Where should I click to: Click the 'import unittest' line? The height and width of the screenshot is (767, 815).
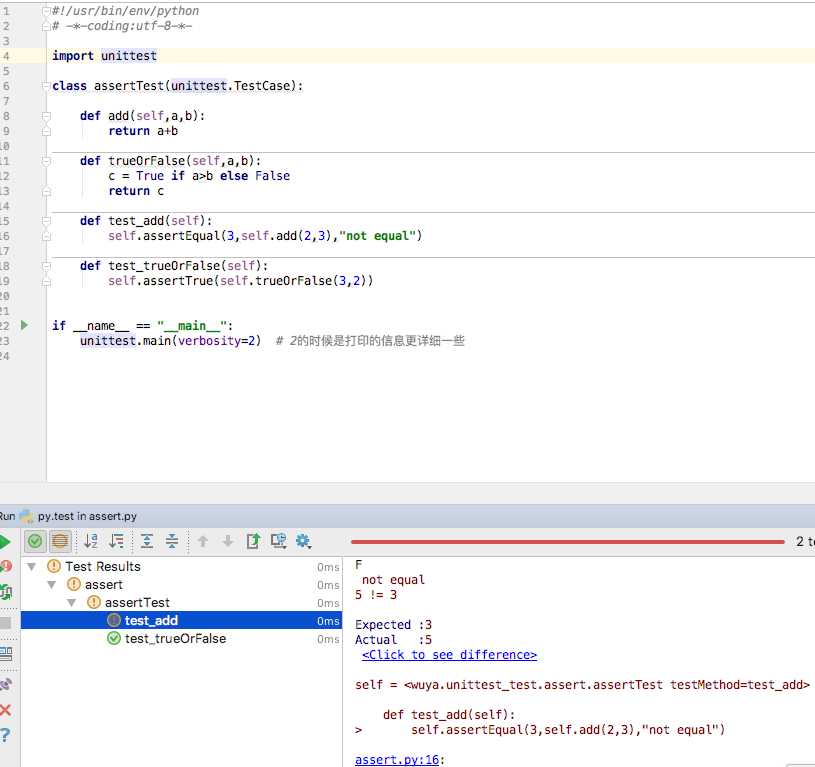pyautogui.click(x=104, y=56)
